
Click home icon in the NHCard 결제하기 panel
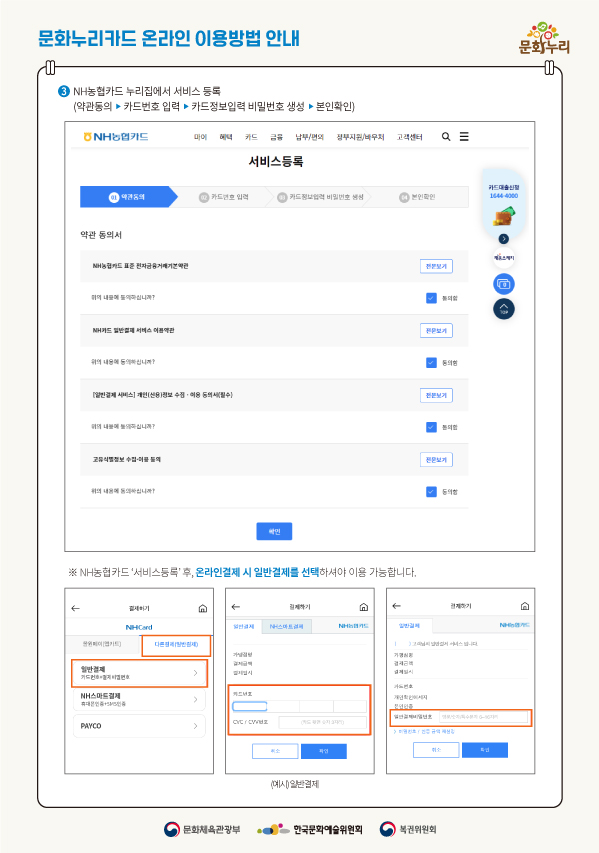tap(202, 608)
